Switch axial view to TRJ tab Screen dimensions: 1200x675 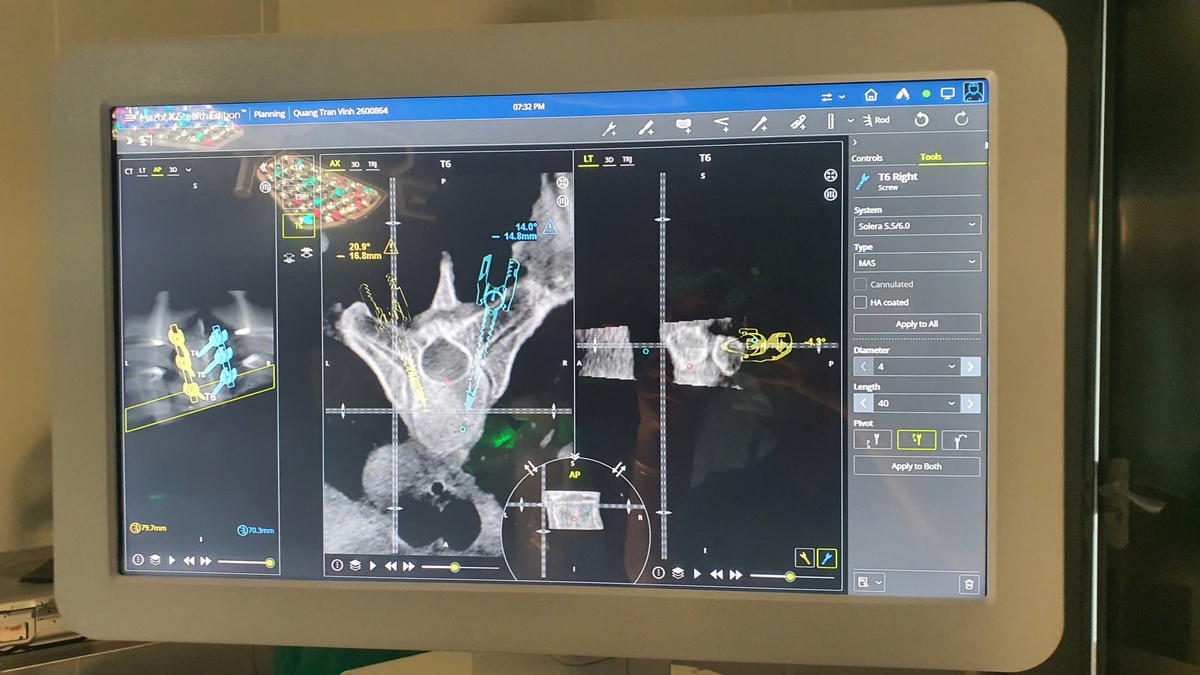pyautogui.click(x=373, y=164)
